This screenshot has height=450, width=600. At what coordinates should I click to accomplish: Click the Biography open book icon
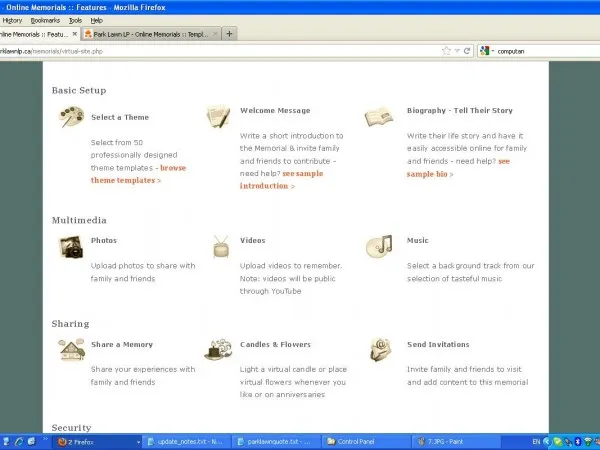pyautogui.click(x=379, y=117)
